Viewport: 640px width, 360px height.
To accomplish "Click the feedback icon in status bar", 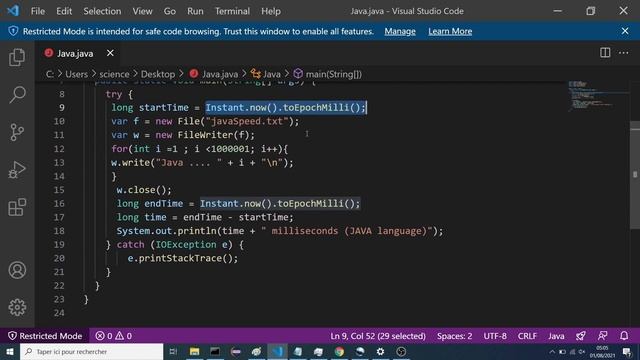I will pyautogui.click(x=602, y=336).
